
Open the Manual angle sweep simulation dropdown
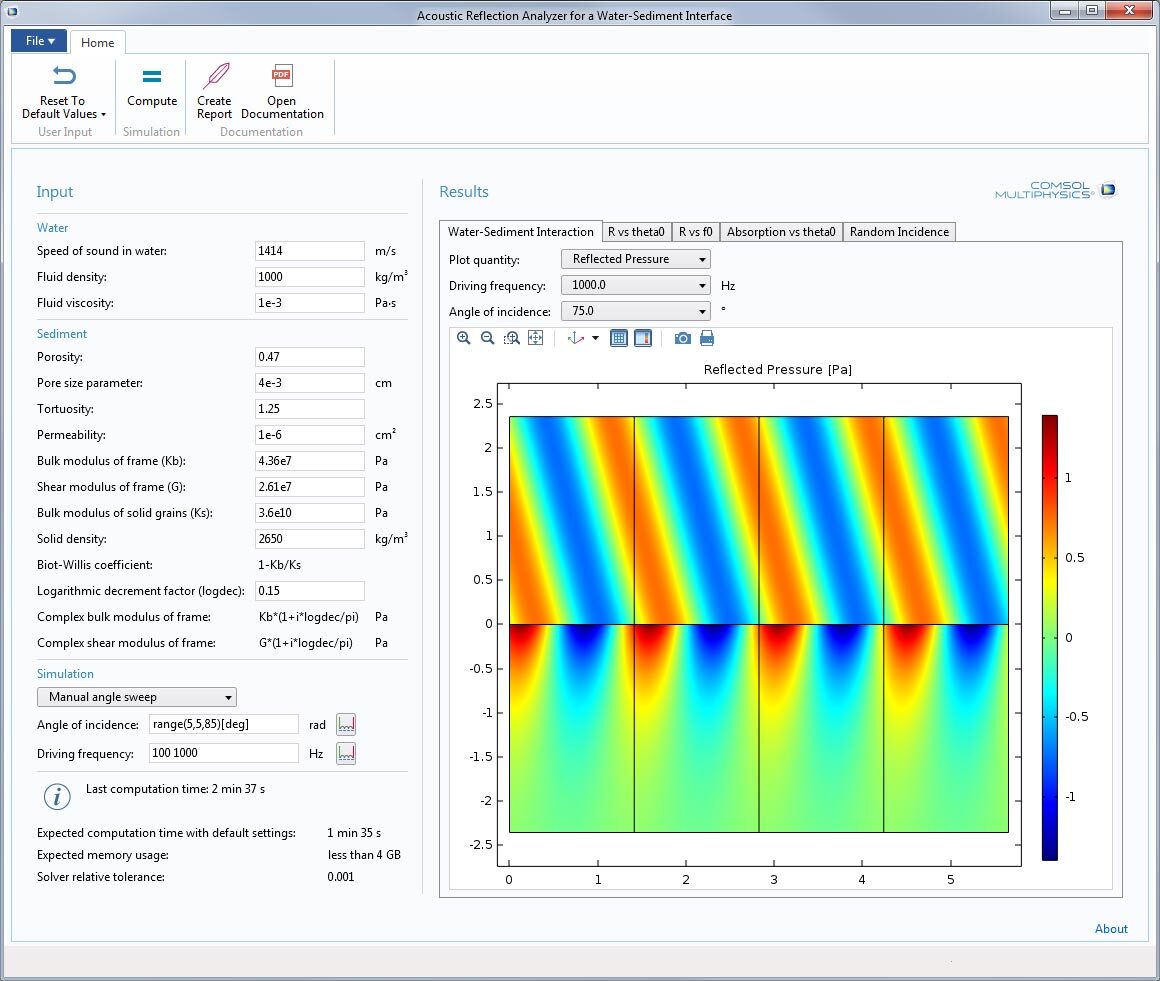[136, 697]
